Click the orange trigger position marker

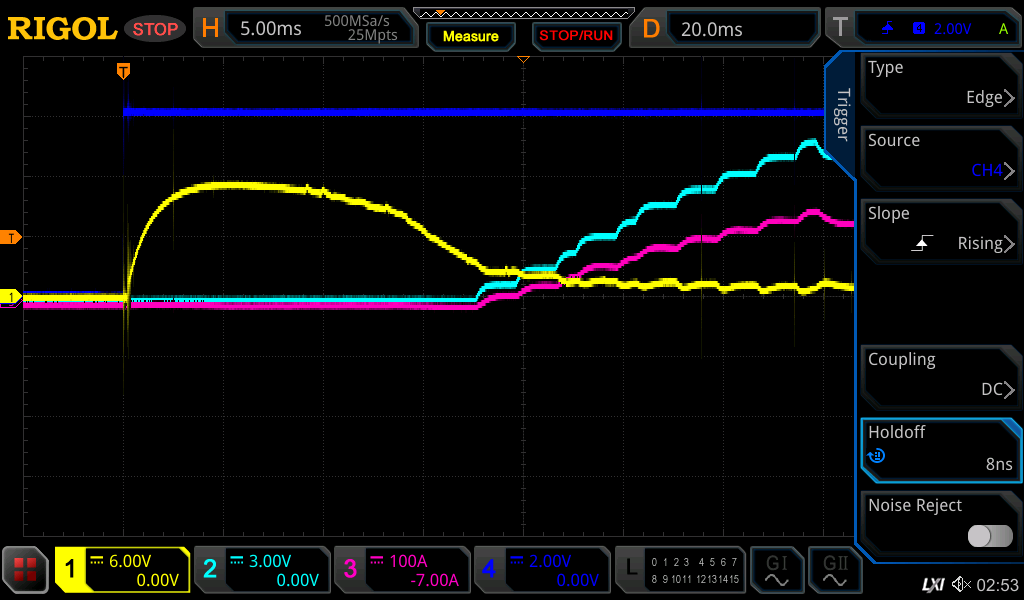pos(123,71)
